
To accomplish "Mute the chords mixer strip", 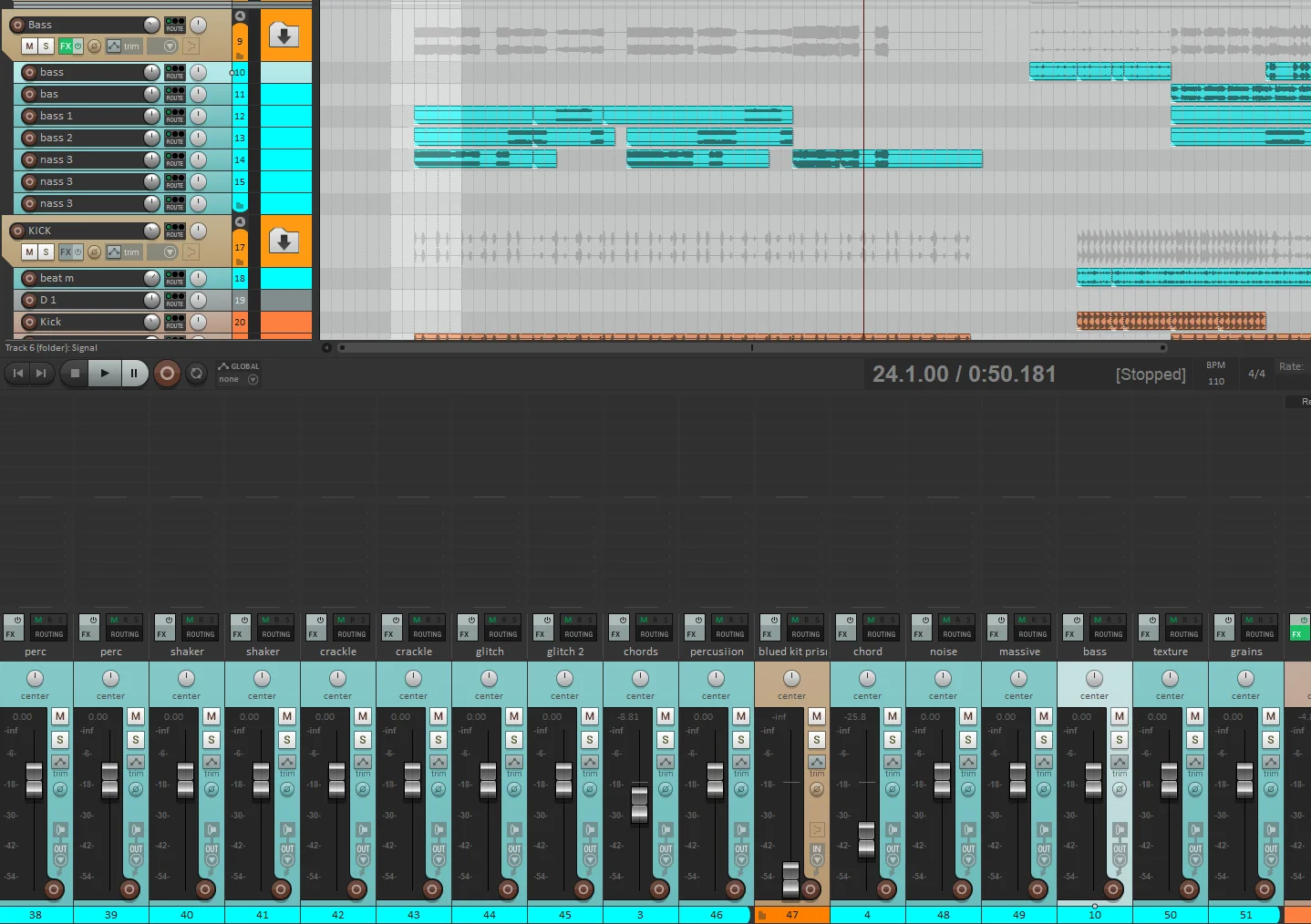I will (x=666, y=716).
